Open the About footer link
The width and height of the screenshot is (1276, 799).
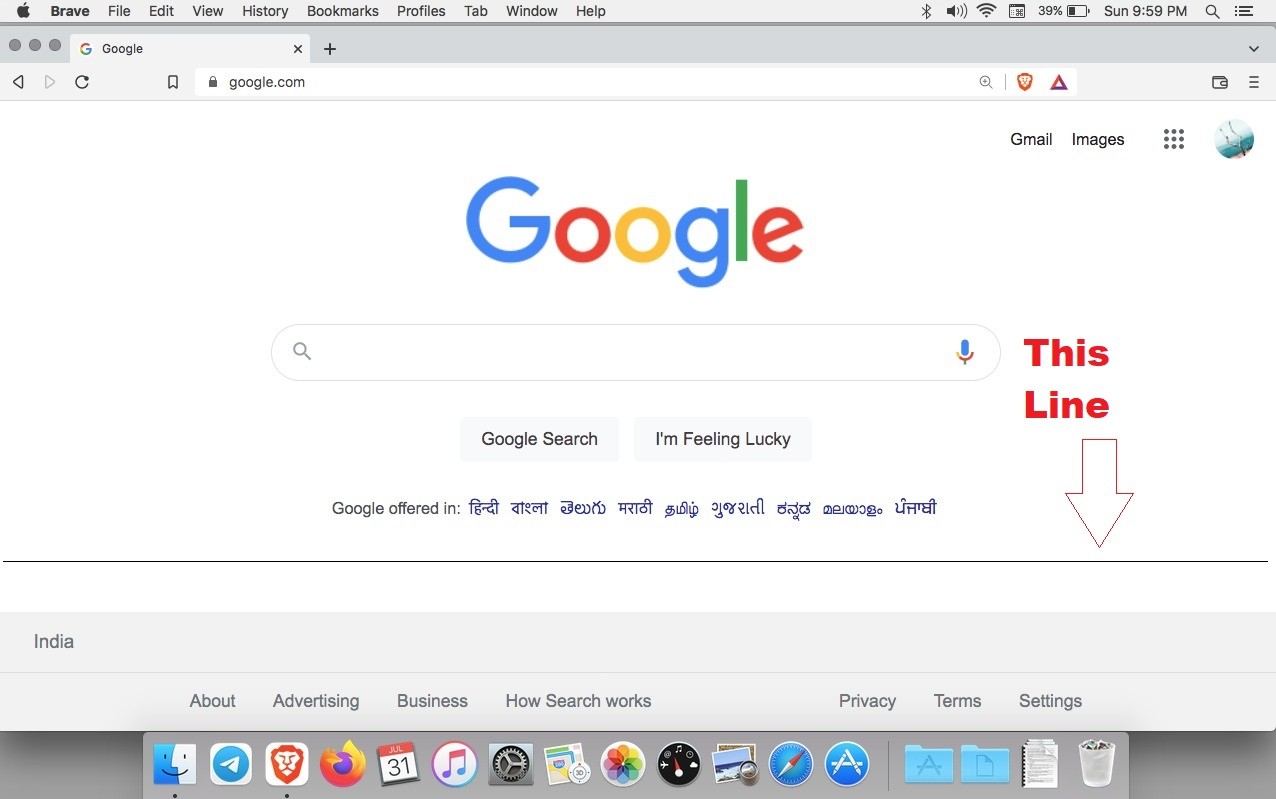213,701
